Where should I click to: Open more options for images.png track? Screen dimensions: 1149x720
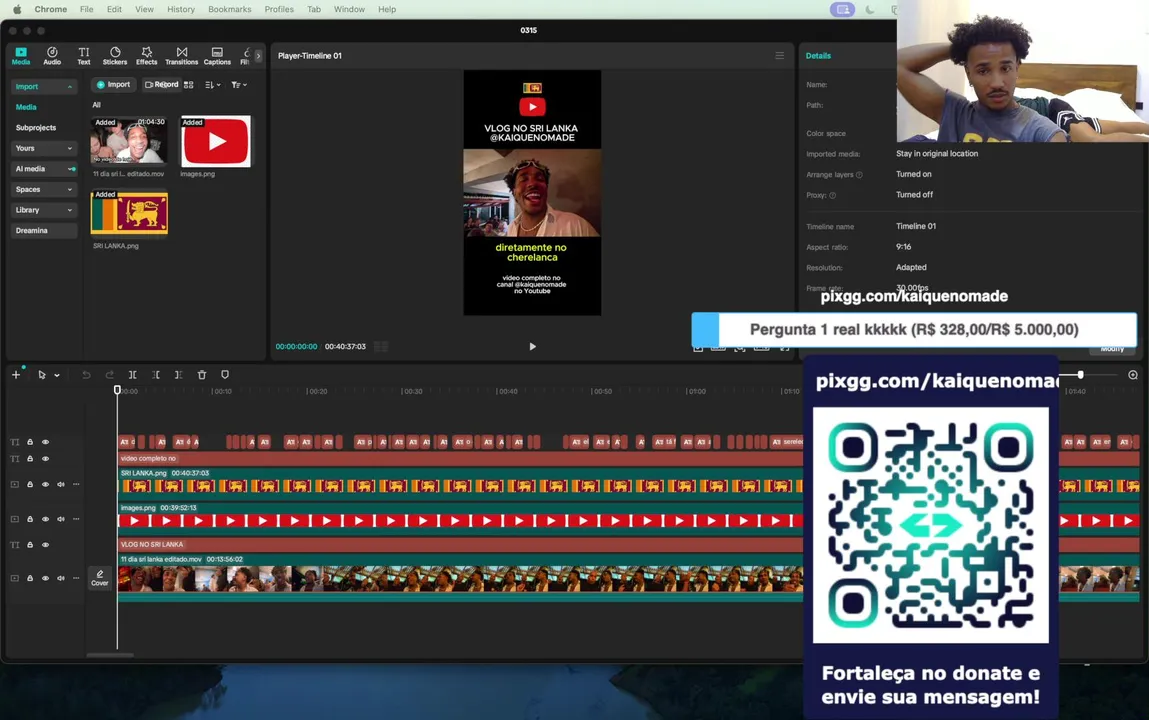(76, 519)
